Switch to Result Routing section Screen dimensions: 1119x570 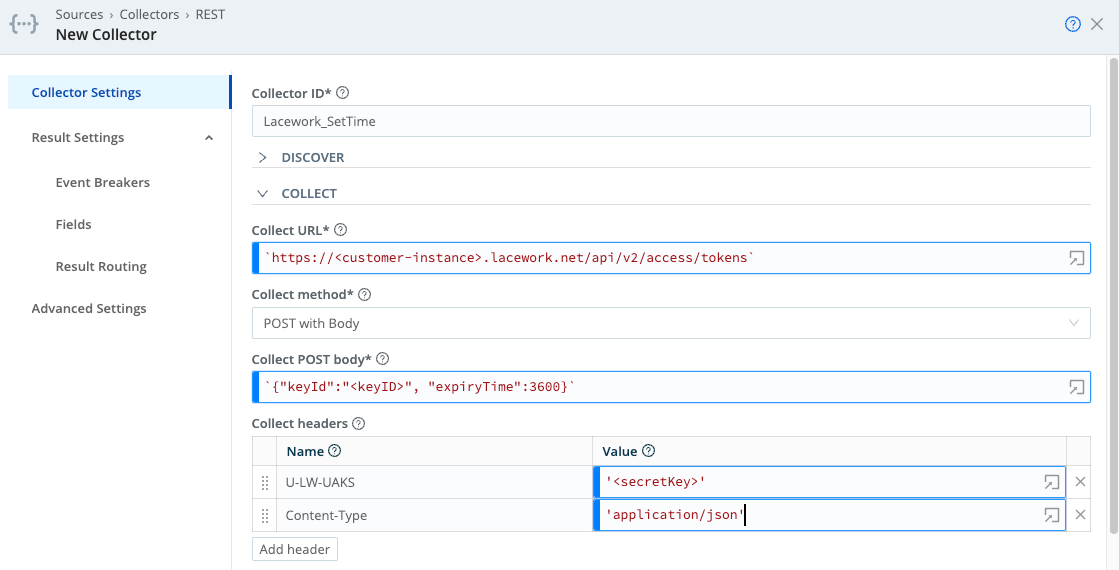101,267
